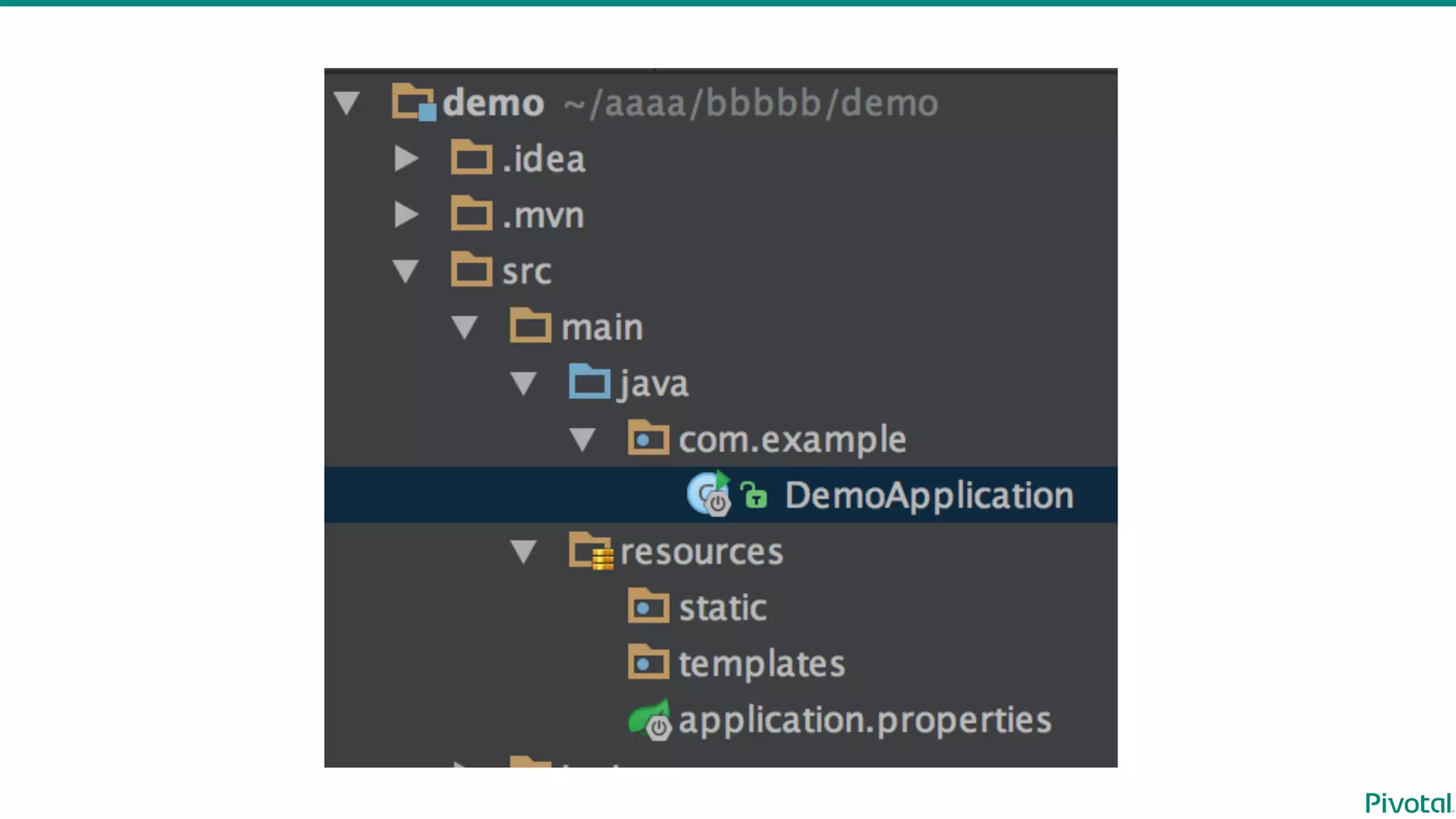Select the application.properties file name
Viewport: 1456px width, 819px height.
click(x=864, y=719)
